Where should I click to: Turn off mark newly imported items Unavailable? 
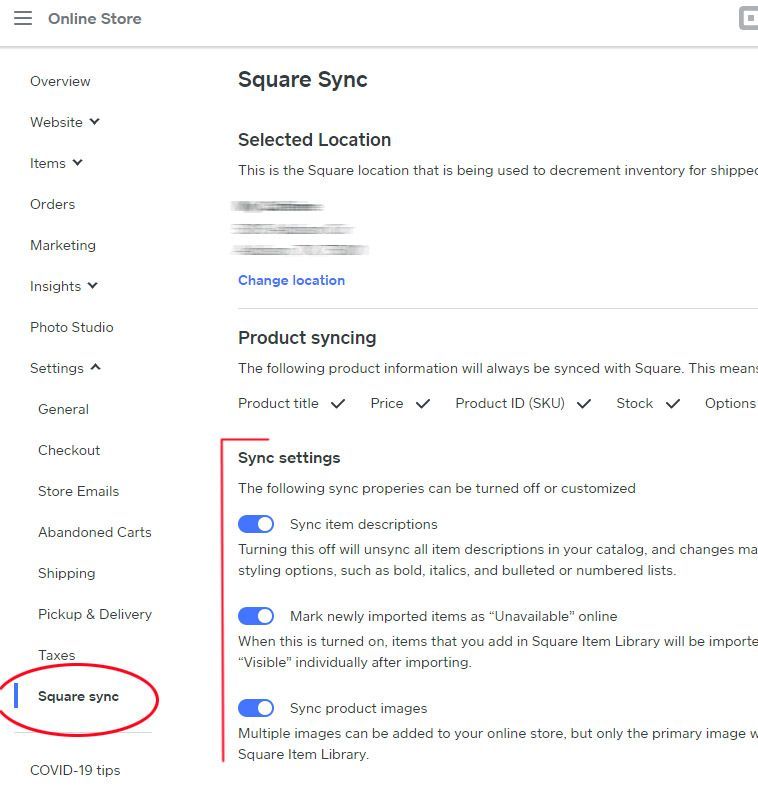256,616
